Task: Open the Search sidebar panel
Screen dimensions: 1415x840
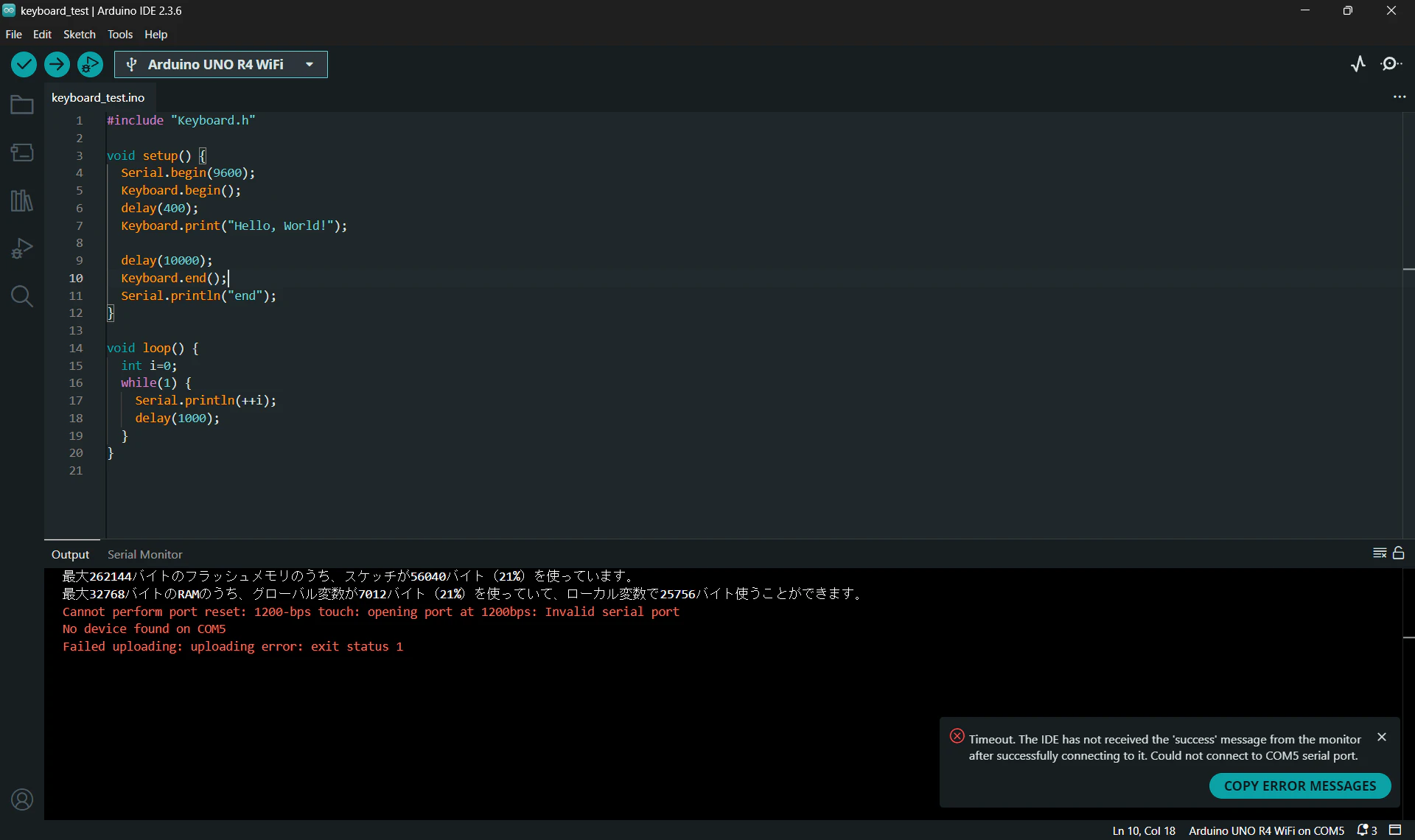Action: point(22,296)
